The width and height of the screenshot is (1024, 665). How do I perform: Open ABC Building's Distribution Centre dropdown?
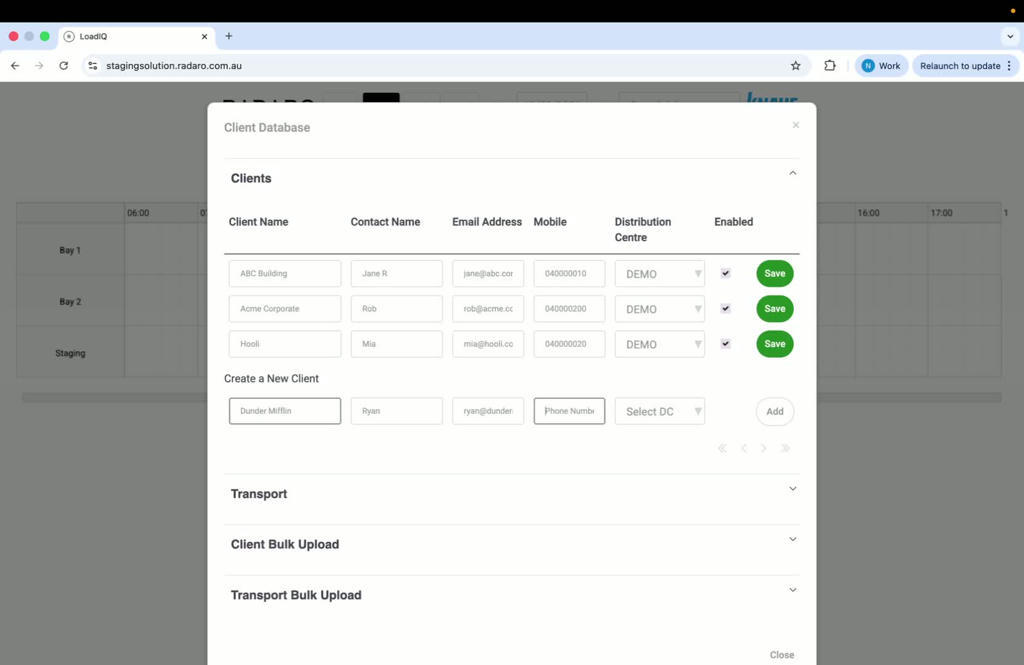point(660,274)
